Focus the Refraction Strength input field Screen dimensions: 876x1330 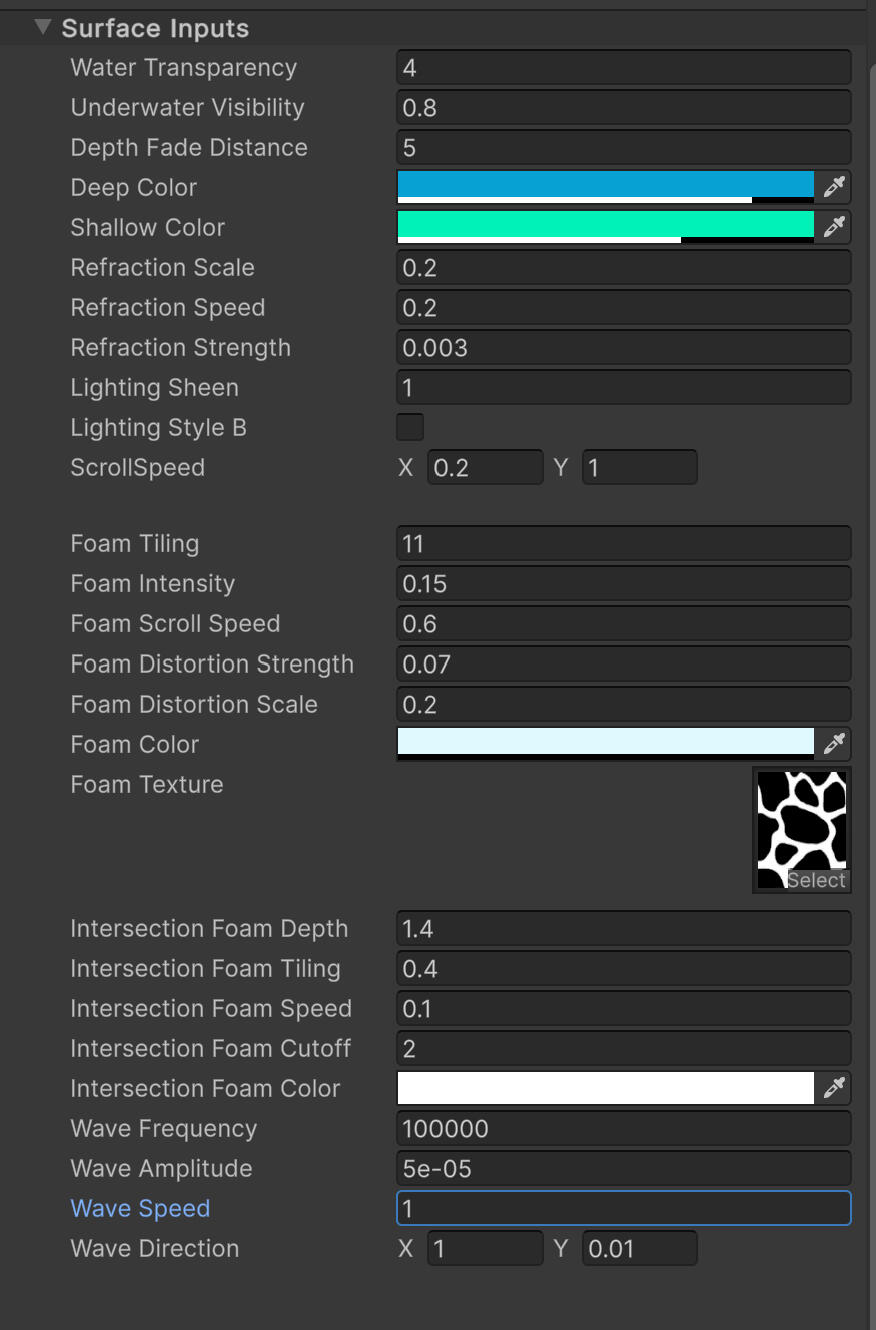click(x=623, y=348)
